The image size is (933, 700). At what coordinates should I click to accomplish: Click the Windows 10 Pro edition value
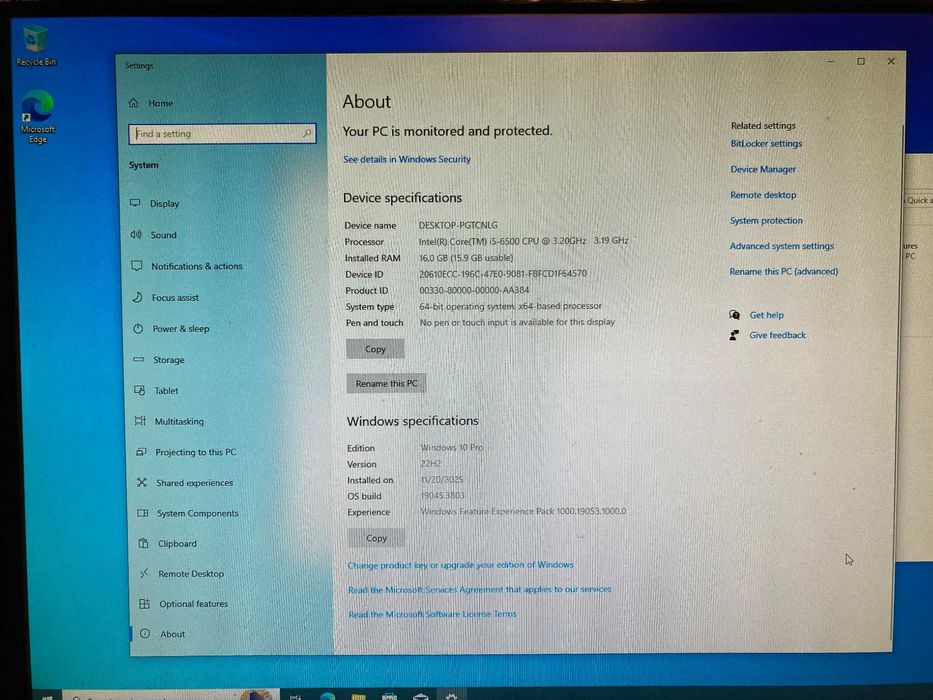[452, 447]
